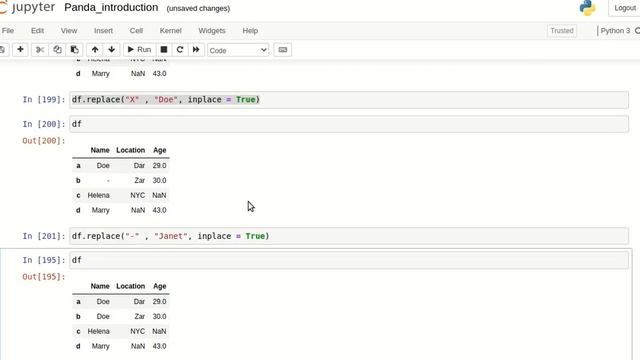Click Age header in Out[200] table
Screen dimensions: 640x360
click(160, 150)
